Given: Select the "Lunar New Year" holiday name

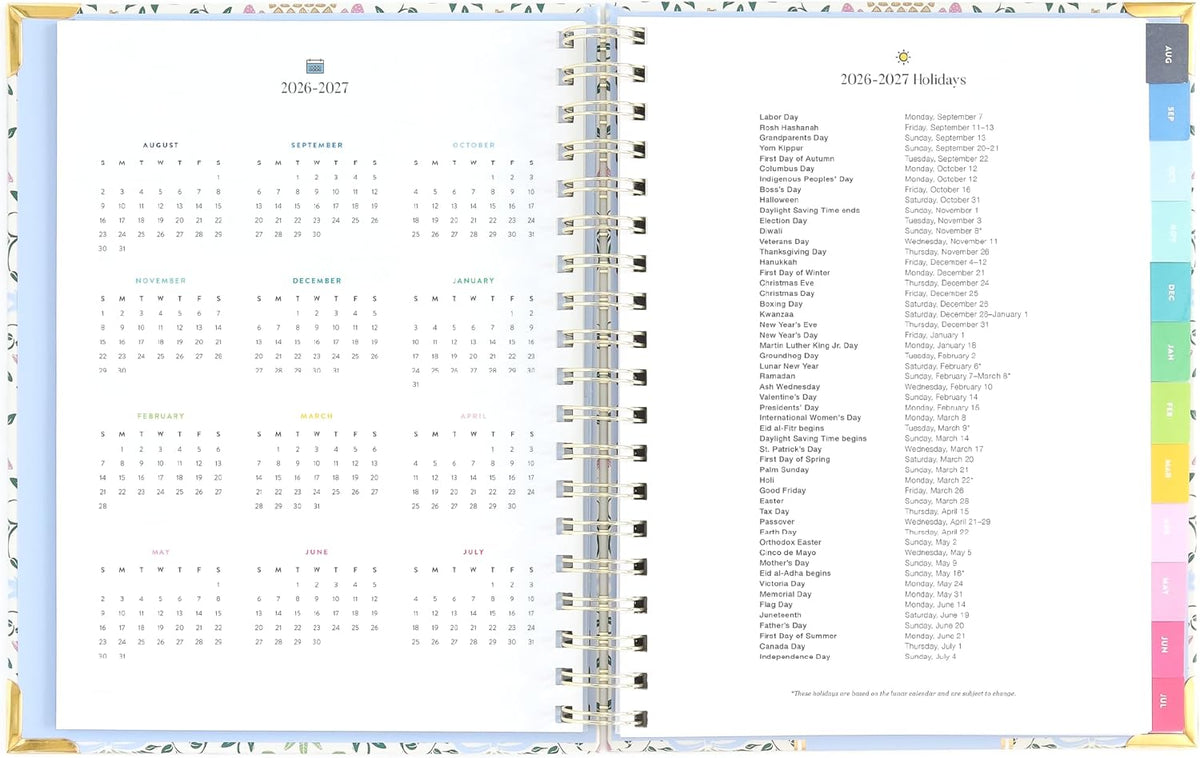Looking at the screenshot, I should [790, 366].
